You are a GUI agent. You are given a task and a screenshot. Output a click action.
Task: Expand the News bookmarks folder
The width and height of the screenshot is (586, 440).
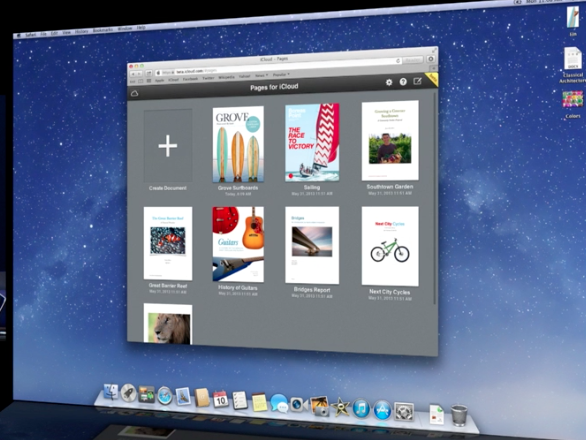(x=261, y=76)
